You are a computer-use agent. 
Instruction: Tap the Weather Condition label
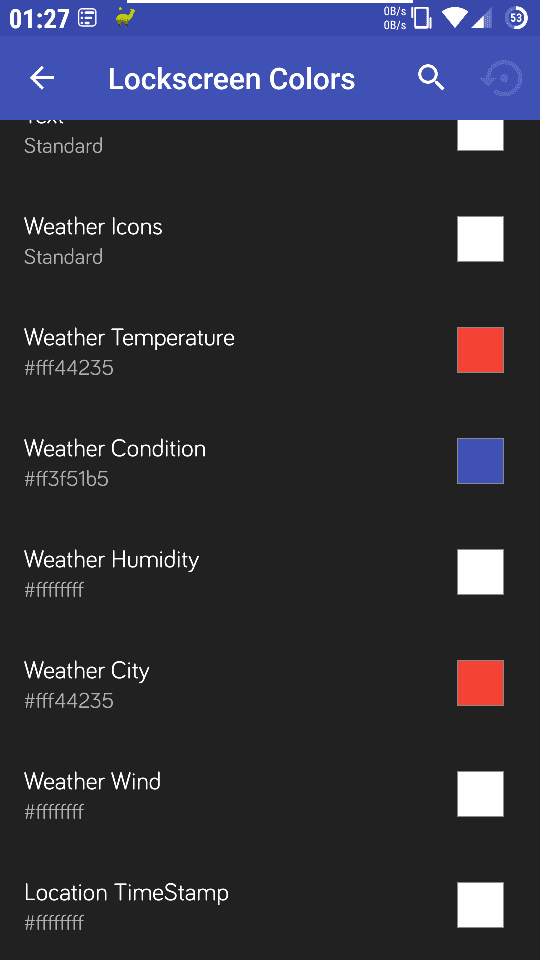[x=114, y=448]
